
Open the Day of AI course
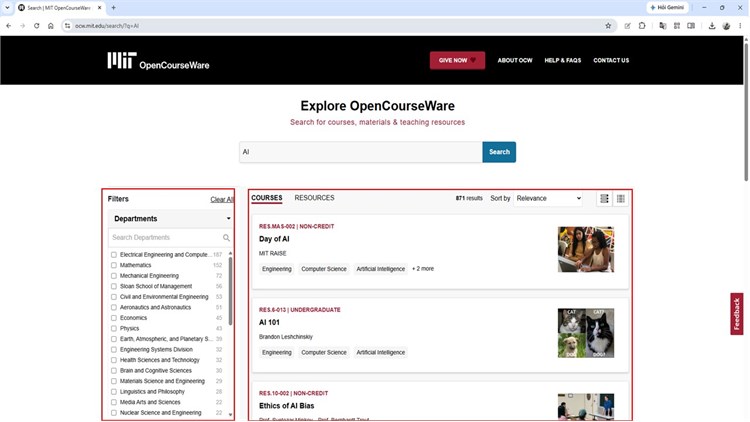pyautogui.click(x=274, y=239)
